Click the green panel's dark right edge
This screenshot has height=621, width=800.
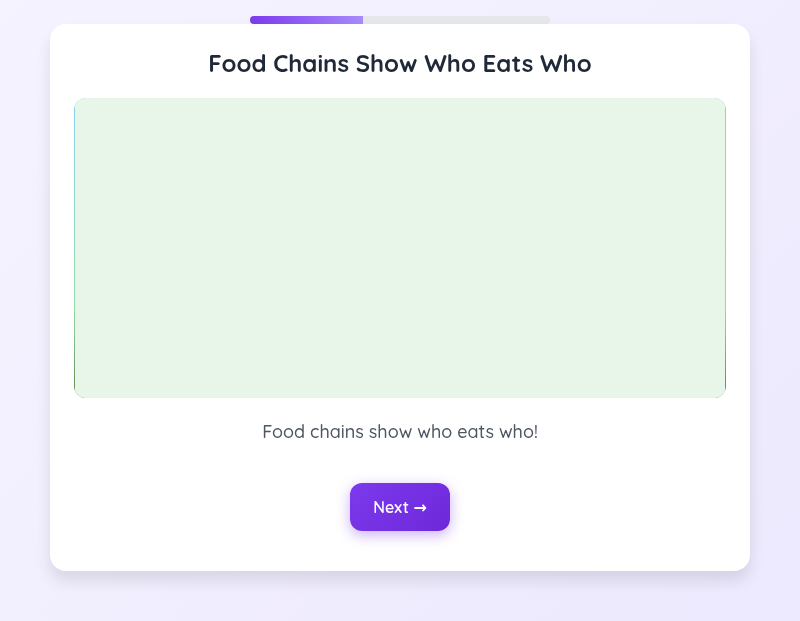click(725, 248)
